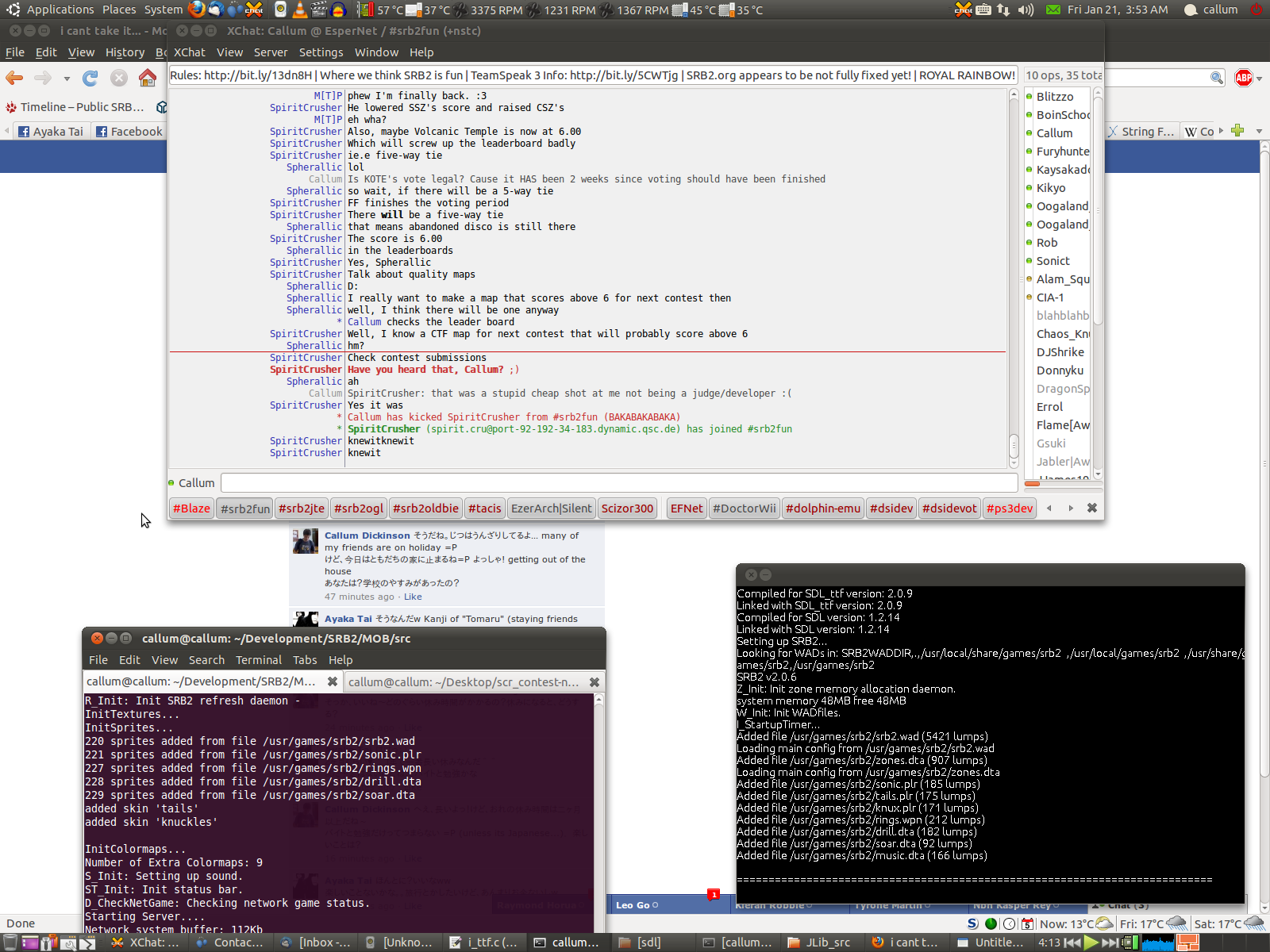The width and height of the screenshot is (1270, 952).
Task: Open Adblock Plus dropdown arrow
Action: click(1260, 79)
